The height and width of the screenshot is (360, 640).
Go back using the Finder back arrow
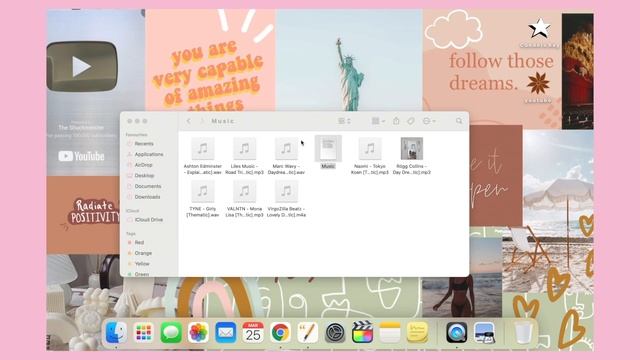point(189,121)
